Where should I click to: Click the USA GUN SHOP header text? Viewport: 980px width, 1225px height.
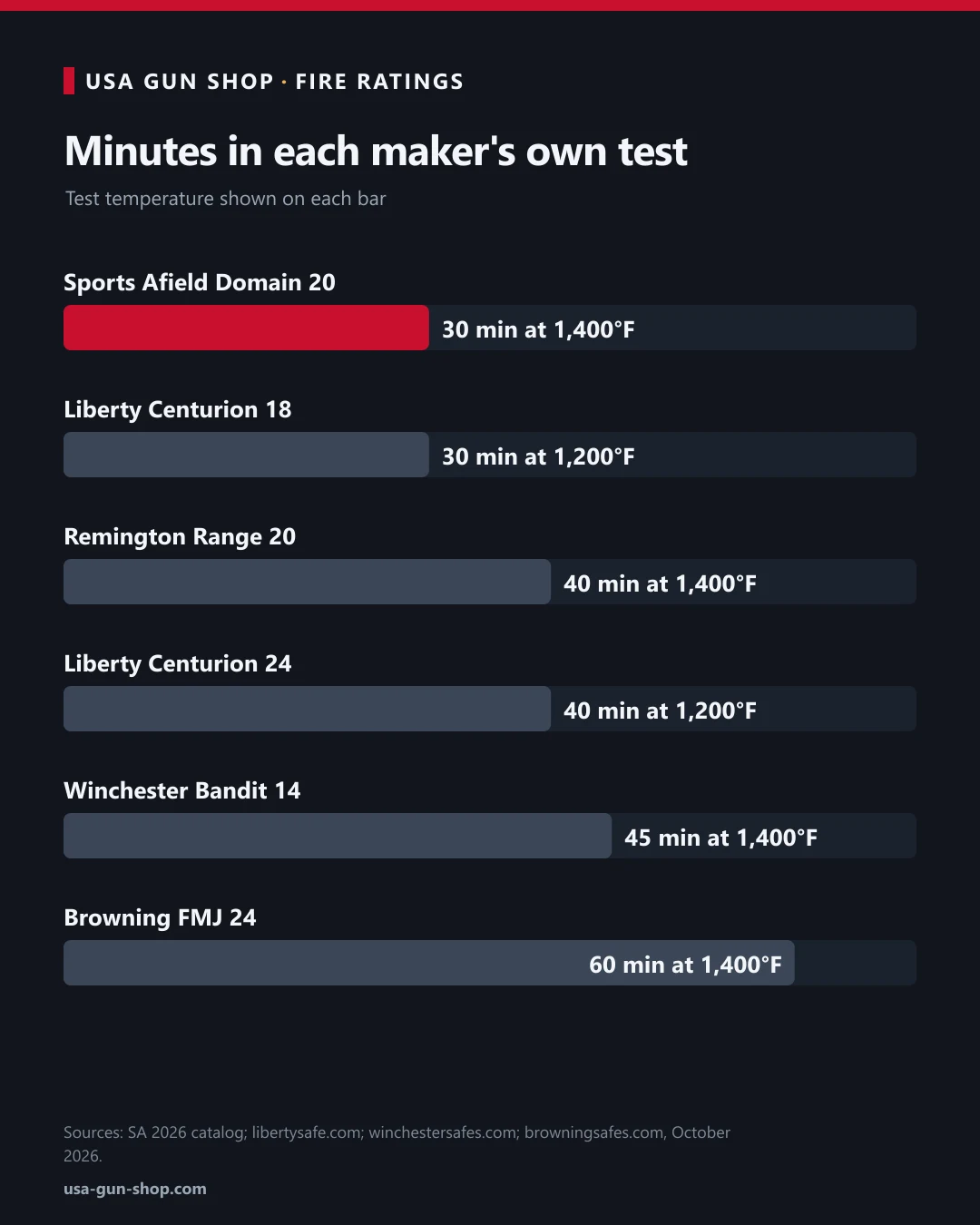point(180,82)
